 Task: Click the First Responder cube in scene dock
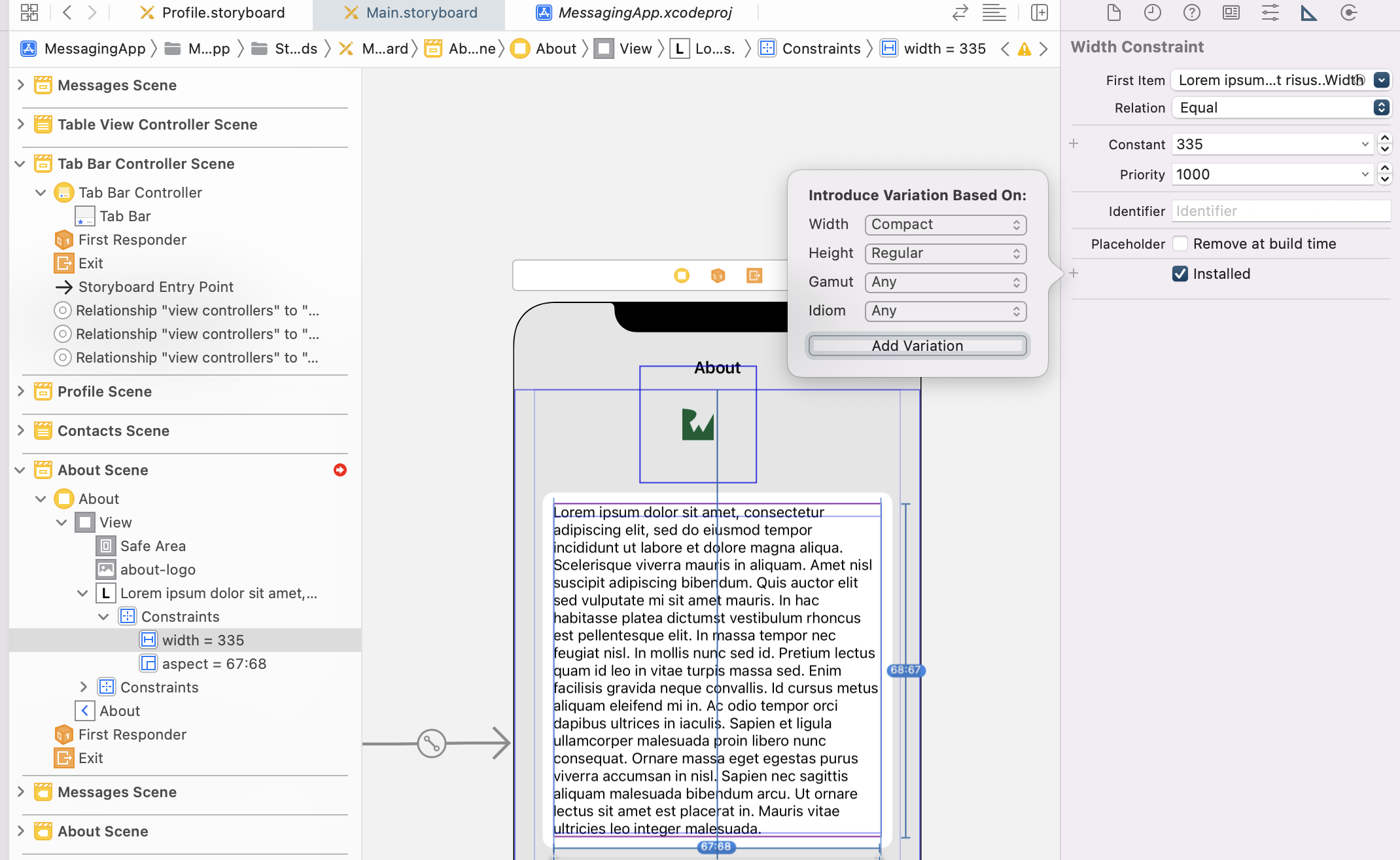point(718,276)
